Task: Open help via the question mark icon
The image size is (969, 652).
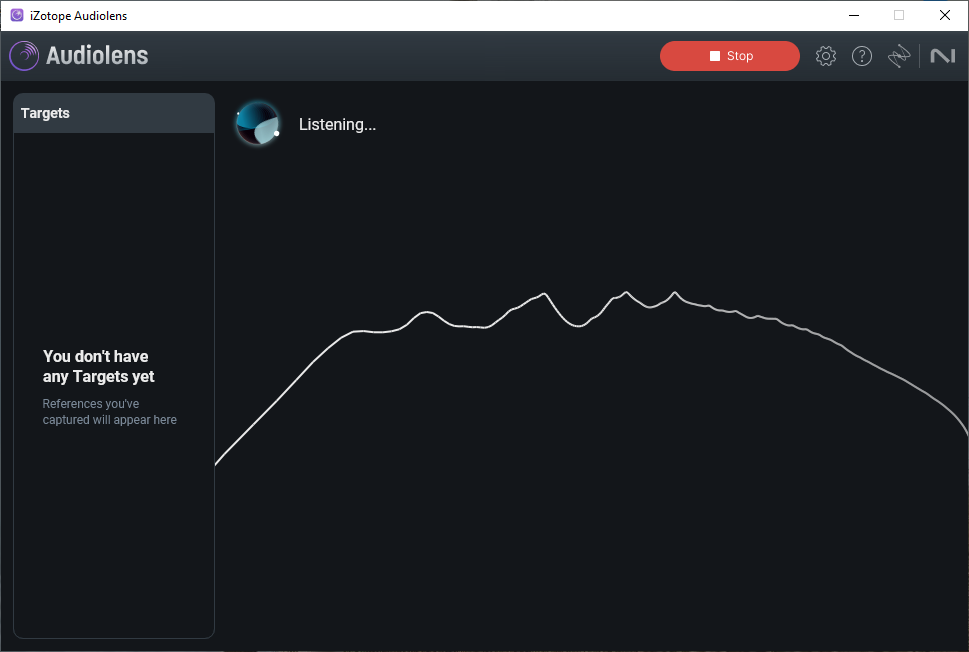Action: 861,56
